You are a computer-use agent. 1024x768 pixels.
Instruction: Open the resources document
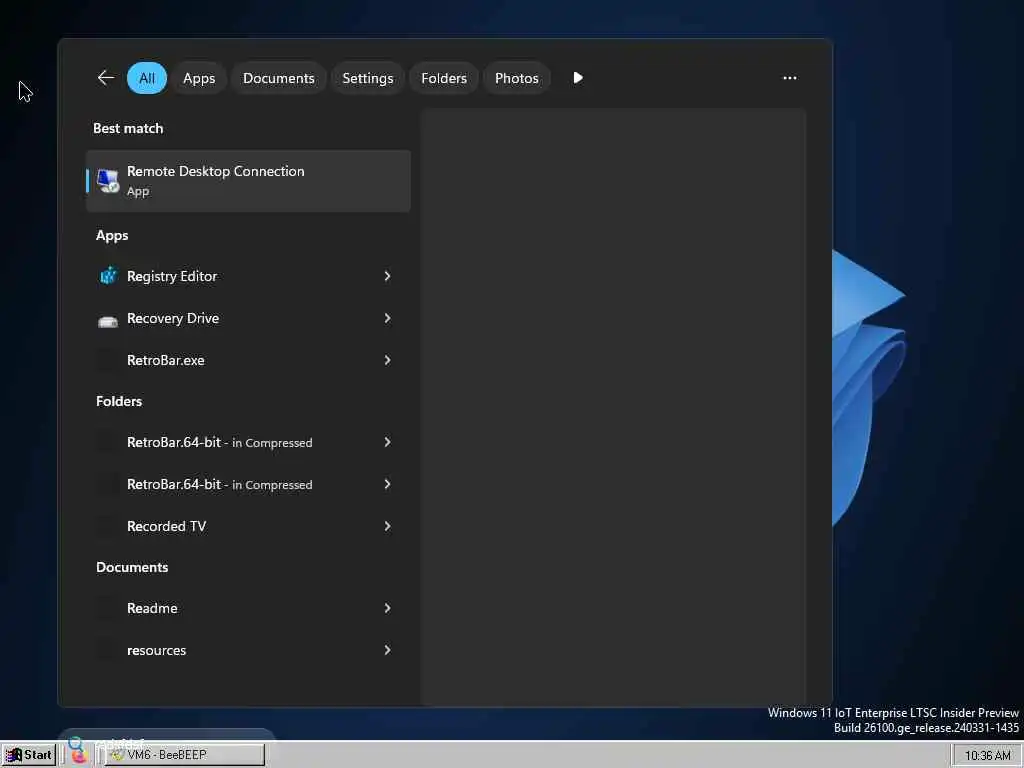(x=248, y=650)
